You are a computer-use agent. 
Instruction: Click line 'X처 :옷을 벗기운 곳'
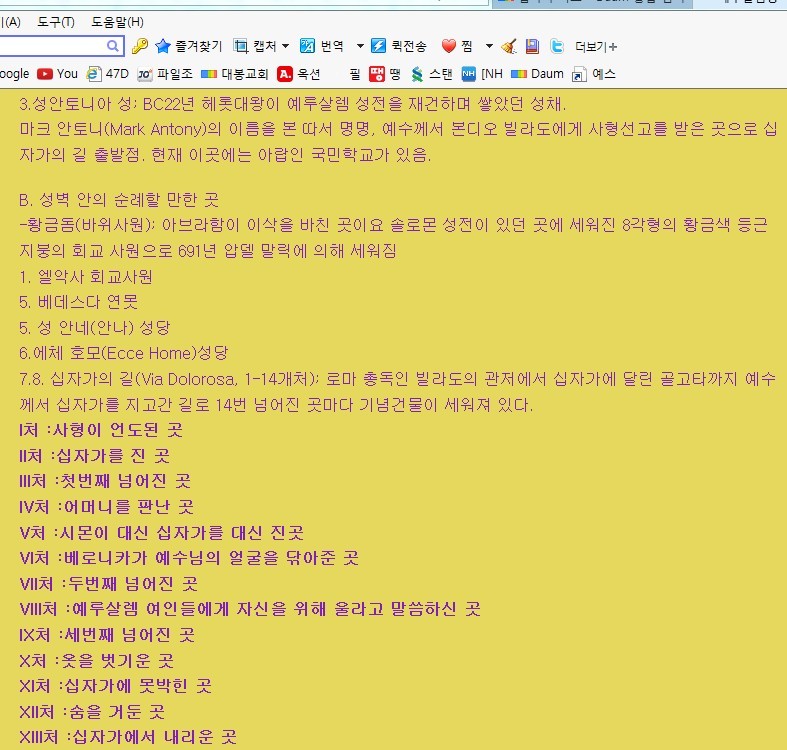click(x=96, y=661)
